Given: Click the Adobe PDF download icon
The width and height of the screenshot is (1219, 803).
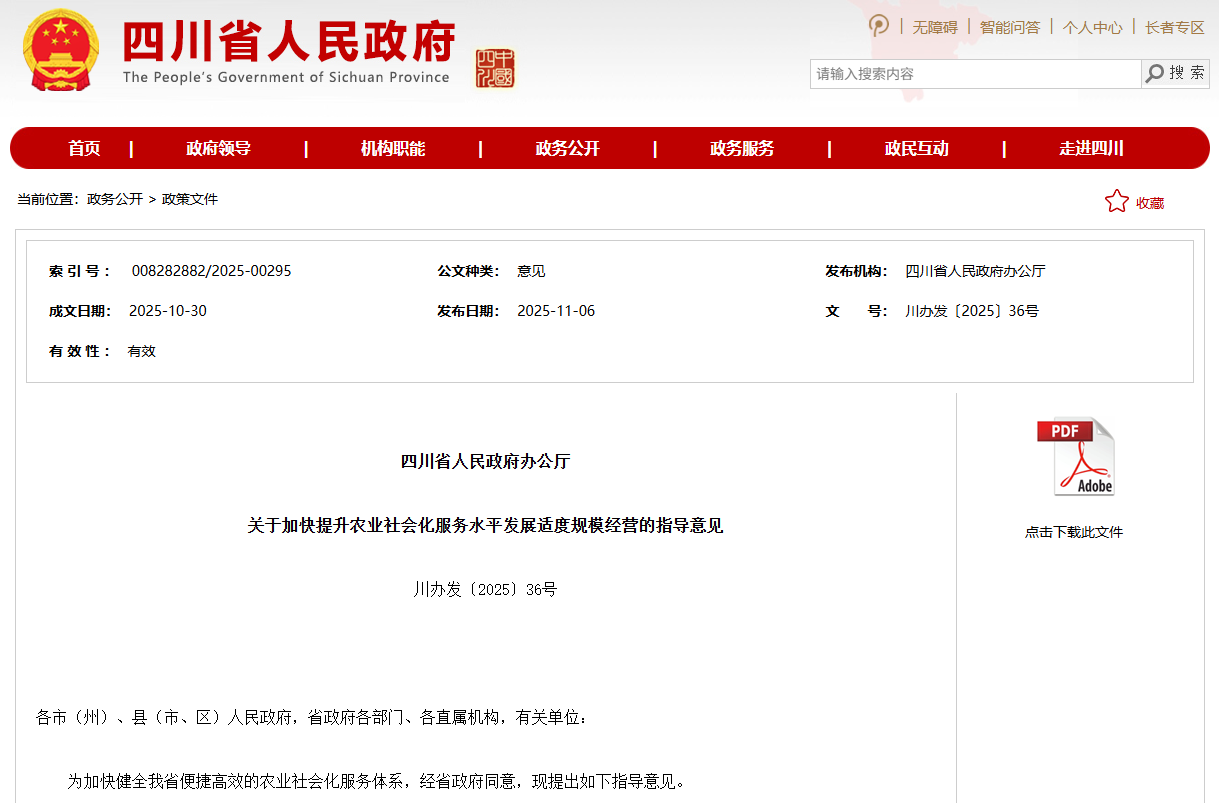Looking at the screenshot, I should click(x=1075, y=456).
